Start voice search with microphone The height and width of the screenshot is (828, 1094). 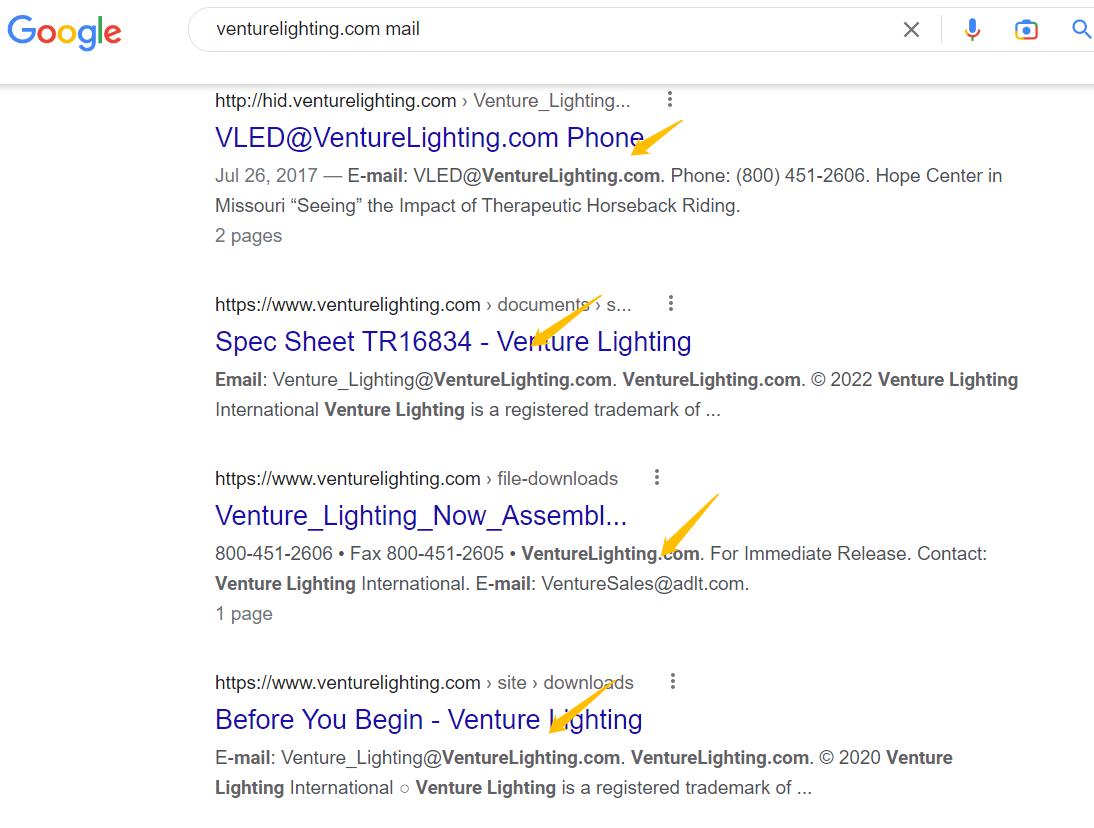click(972, 30)
